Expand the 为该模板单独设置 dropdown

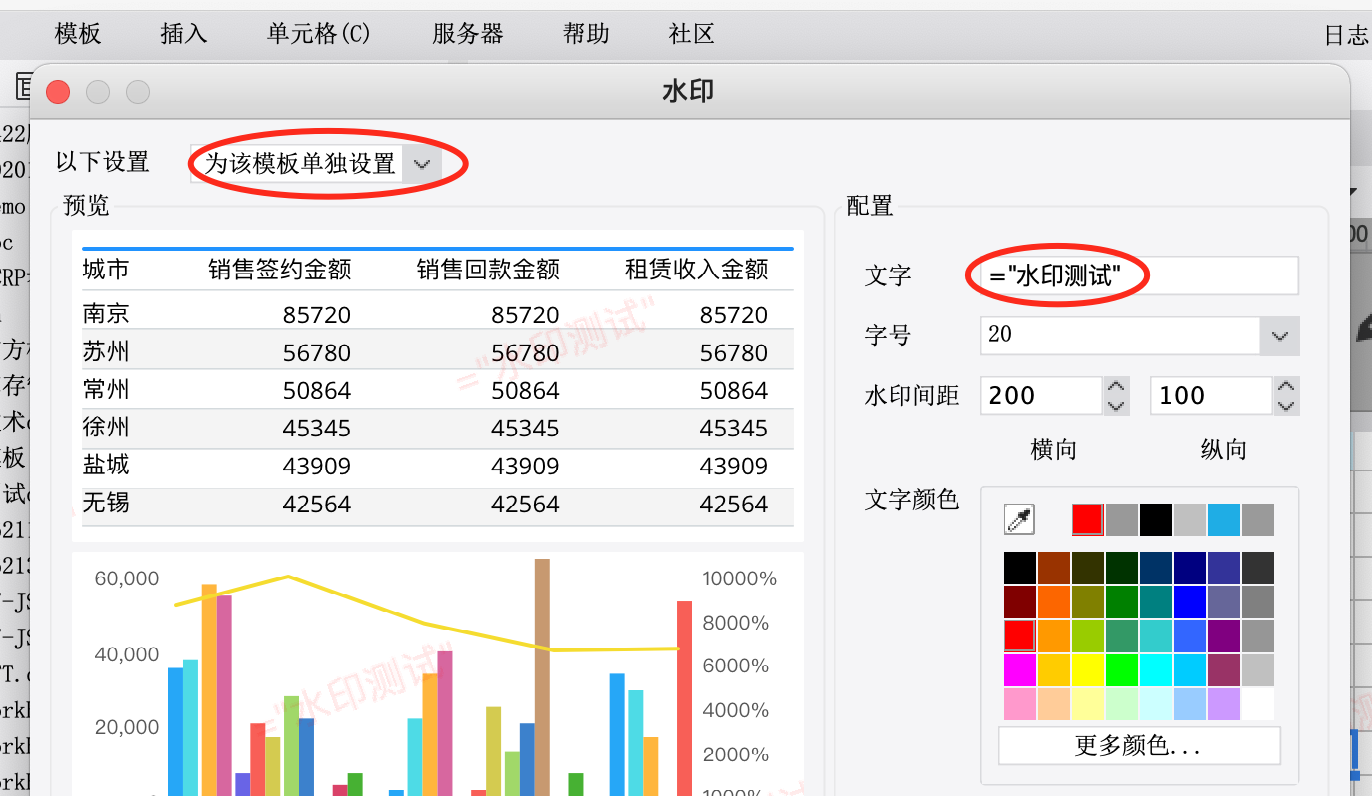pyautogui.click(x=421, y=164)
